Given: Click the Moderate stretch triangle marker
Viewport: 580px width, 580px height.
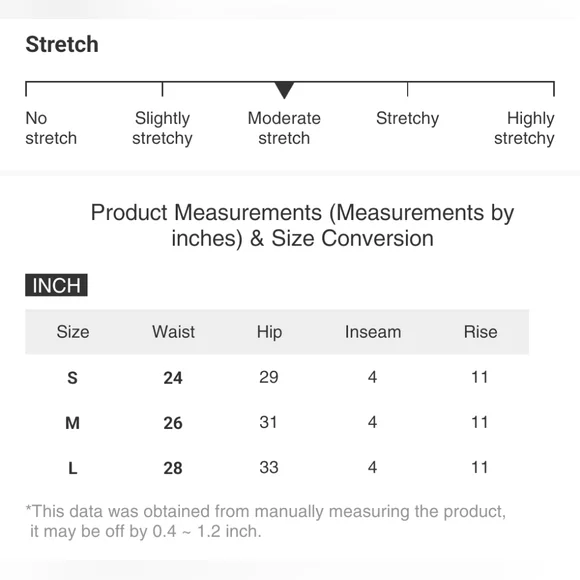Looking at the screenshot, I should click(284, 90).
